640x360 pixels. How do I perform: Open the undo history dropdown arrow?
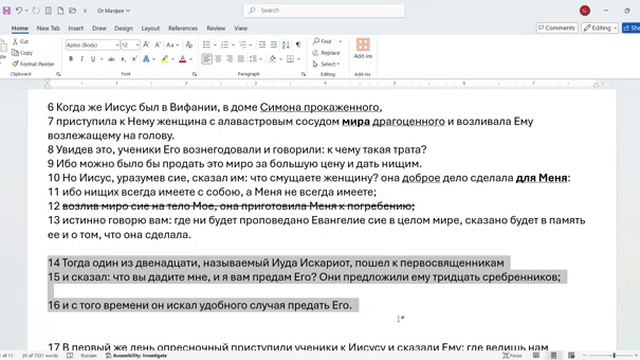coord(27,11)
